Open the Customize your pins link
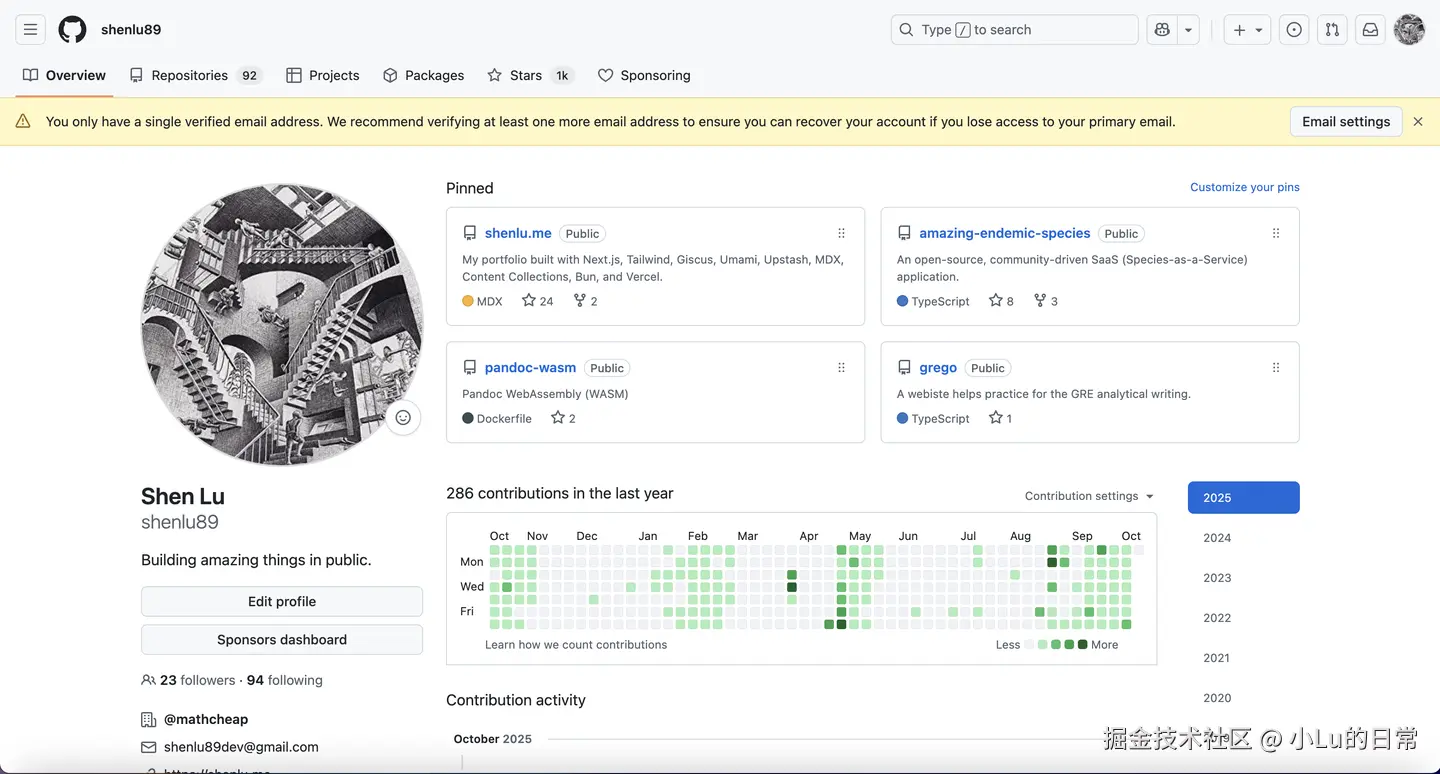This screenshot has height=774, width=1440. (x=1244, y=187)
